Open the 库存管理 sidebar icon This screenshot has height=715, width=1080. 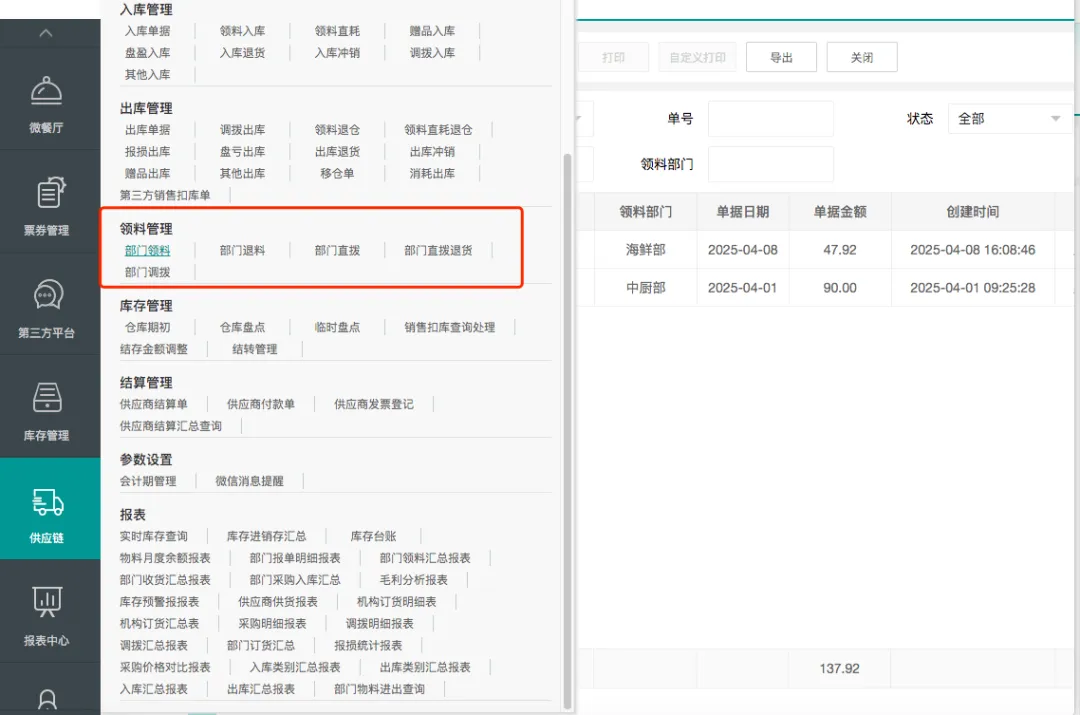[x=48, y=398]
